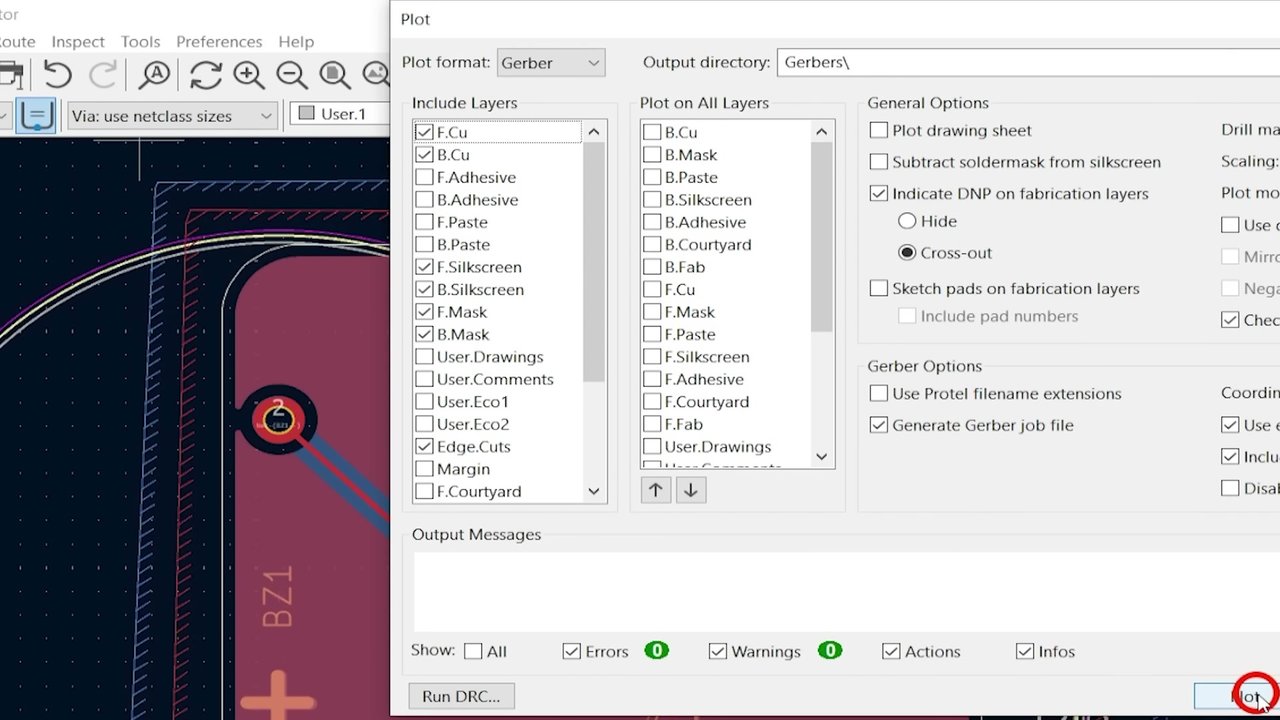The height and width of the screenshot is (720, 1280).
Task: Uncheck Edge.Cuts in Include Layers
Action: 424,446
